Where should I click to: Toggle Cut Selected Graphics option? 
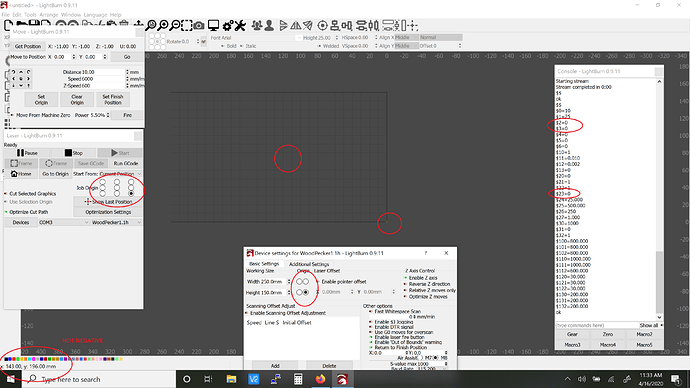pos(30,194)
